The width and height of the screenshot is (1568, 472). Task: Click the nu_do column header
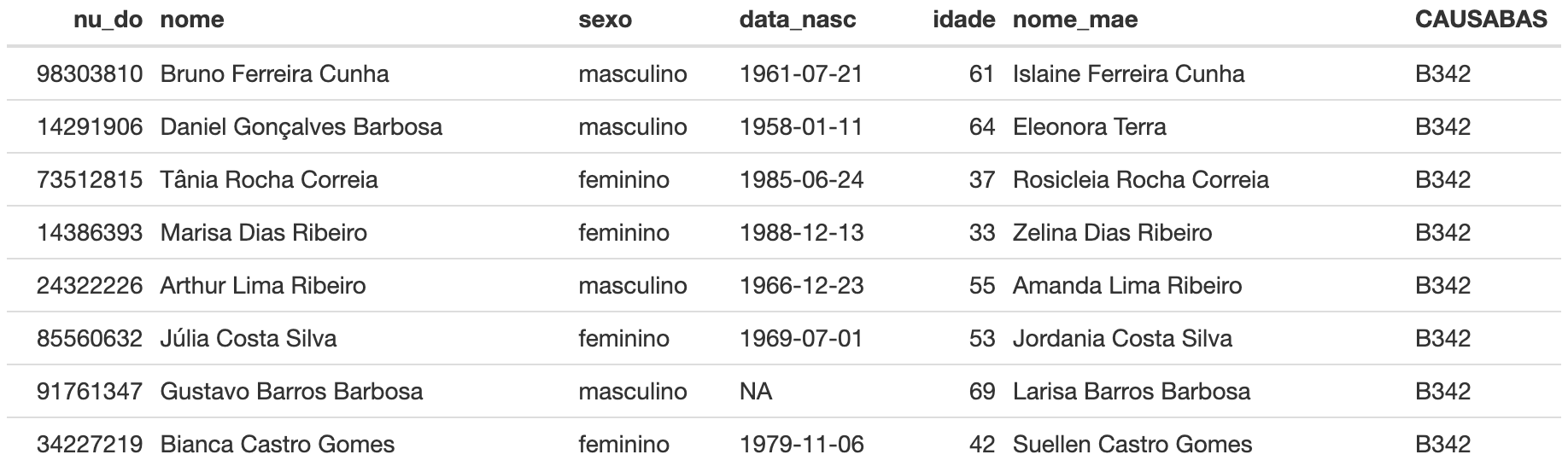[108, 20]
